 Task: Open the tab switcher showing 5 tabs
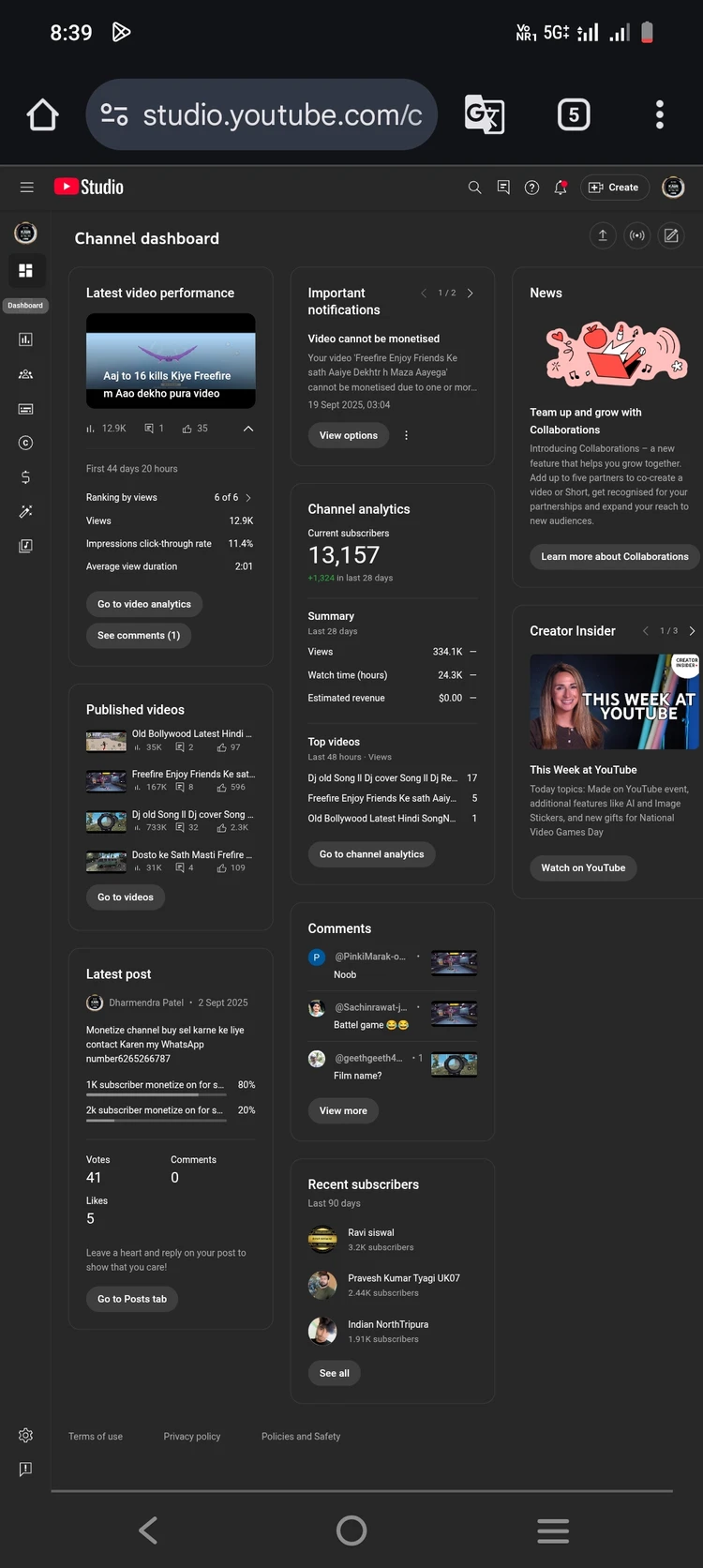574,114
